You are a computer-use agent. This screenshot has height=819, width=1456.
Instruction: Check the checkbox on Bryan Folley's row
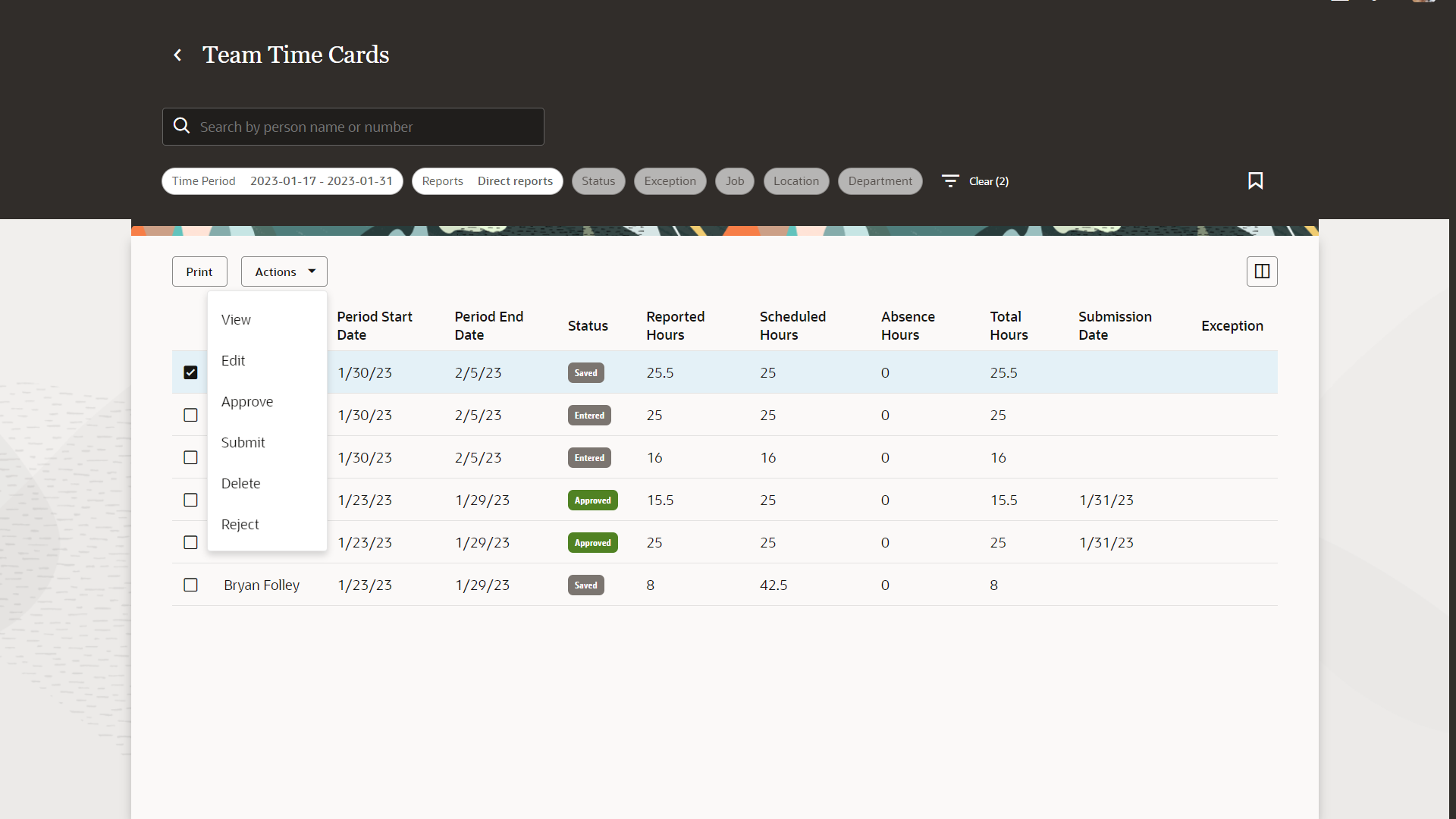pos(190,585)
